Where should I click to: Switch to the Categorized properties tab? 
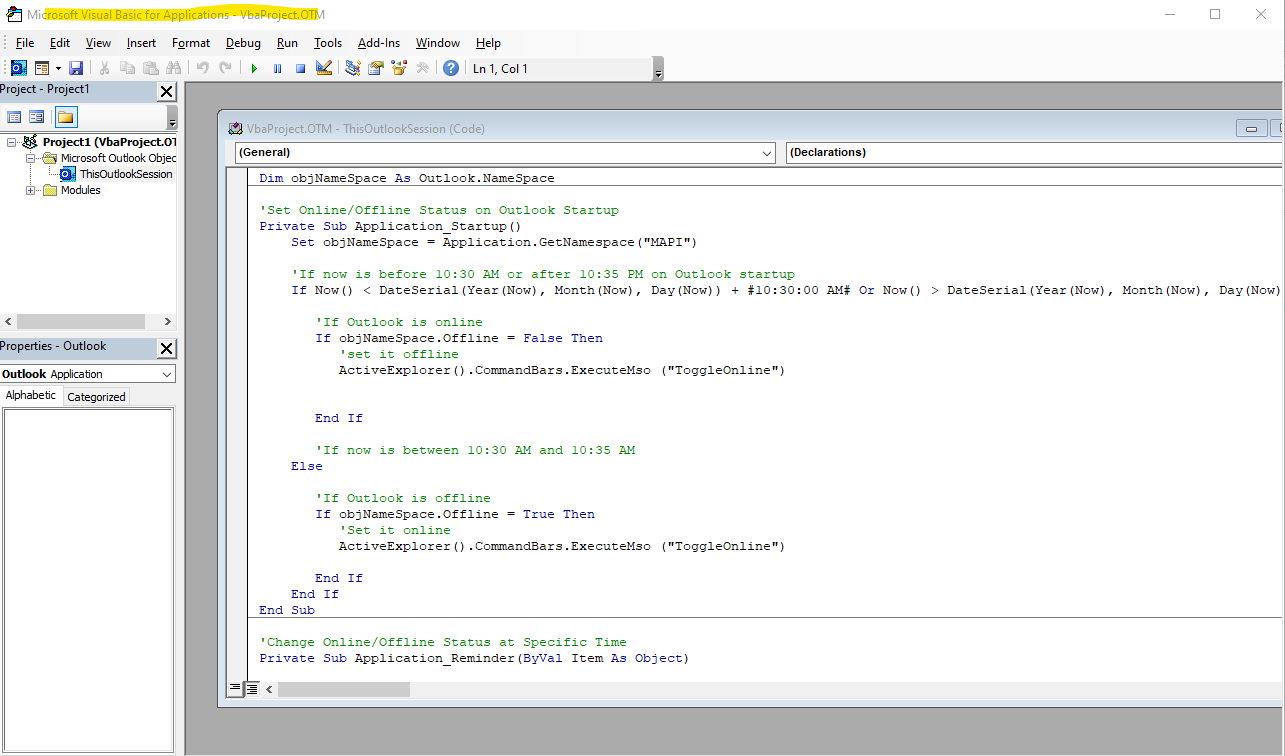point(96,396)
